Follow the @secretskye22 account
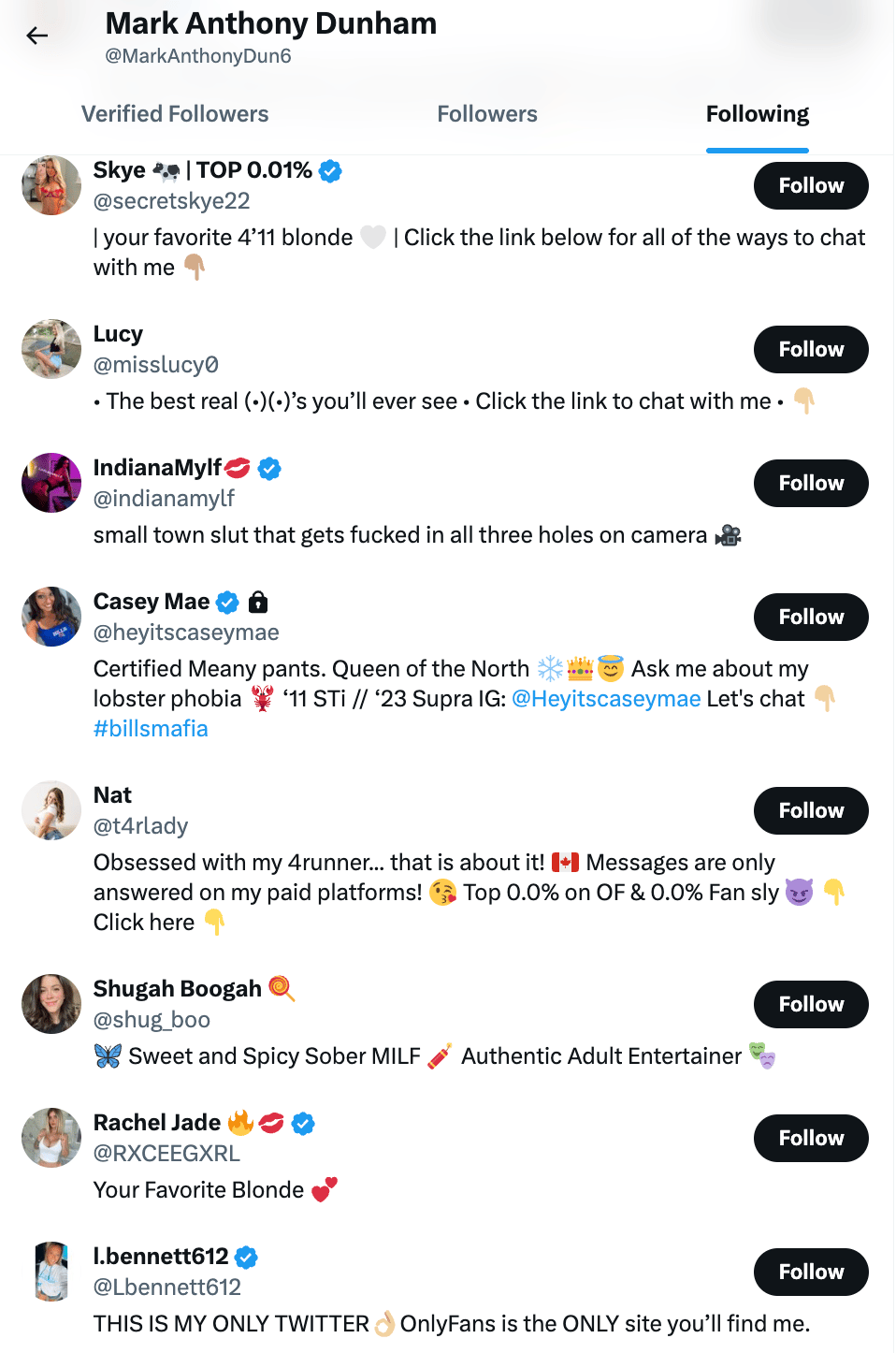The image size is (896, 1353). (x=811, y=186)
